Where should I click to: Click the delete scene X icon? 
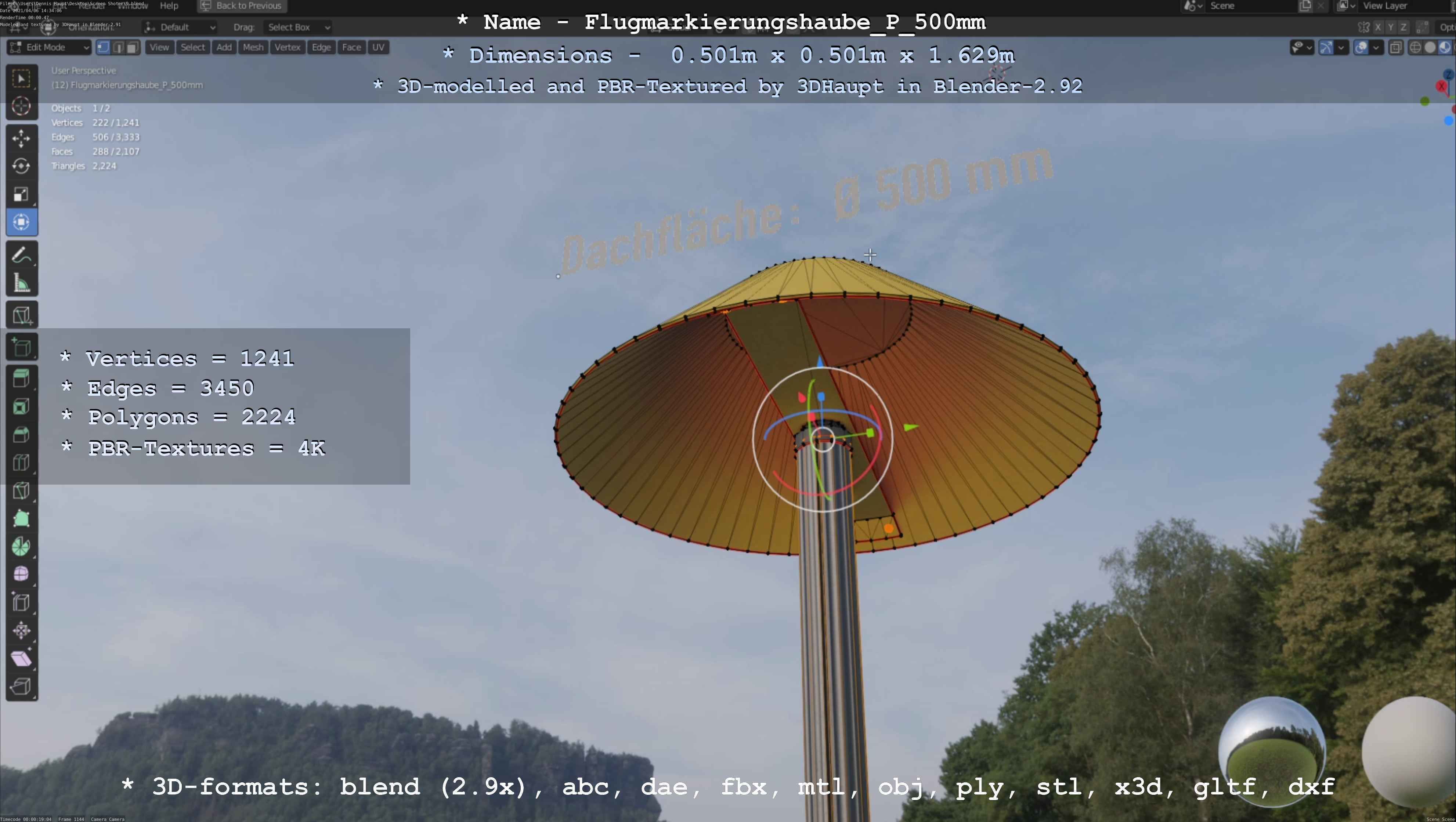[x=1321, y=6]
